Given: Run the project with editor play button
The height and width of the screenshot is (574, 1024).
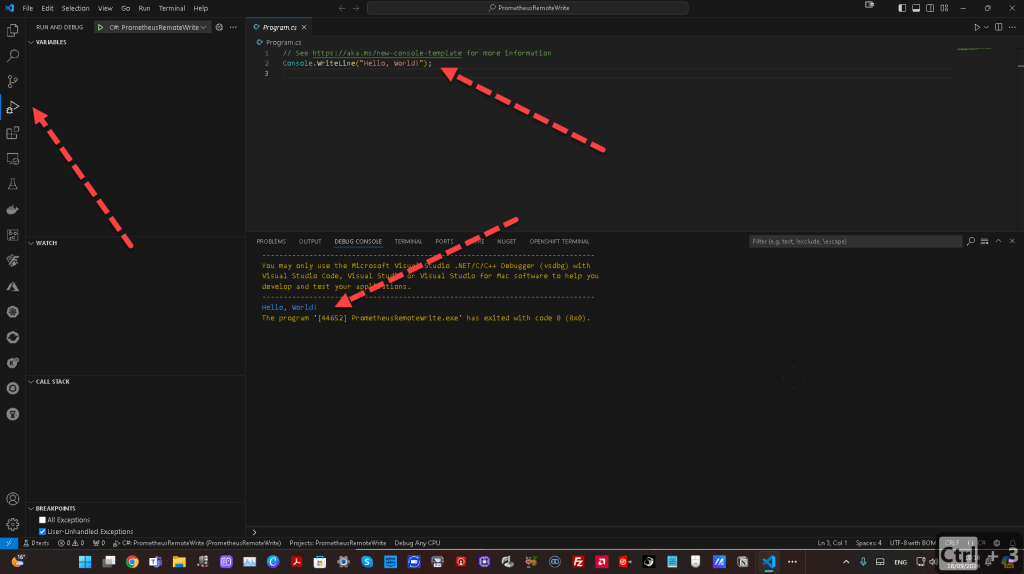Looking at the screenshot, I should point(977,27).
